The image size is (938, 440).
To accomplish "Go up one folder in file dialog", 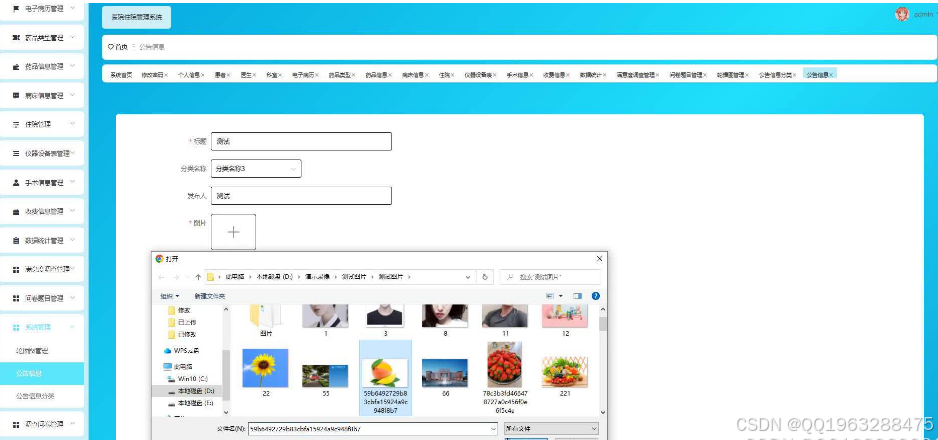I will click(198, 277).
